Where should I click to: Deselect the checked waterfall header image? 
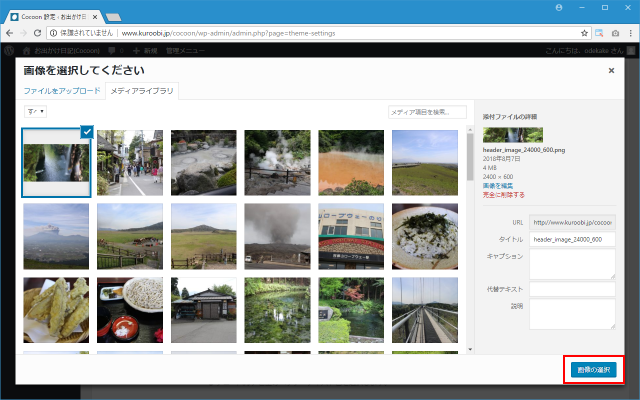[x=86, y=132]
